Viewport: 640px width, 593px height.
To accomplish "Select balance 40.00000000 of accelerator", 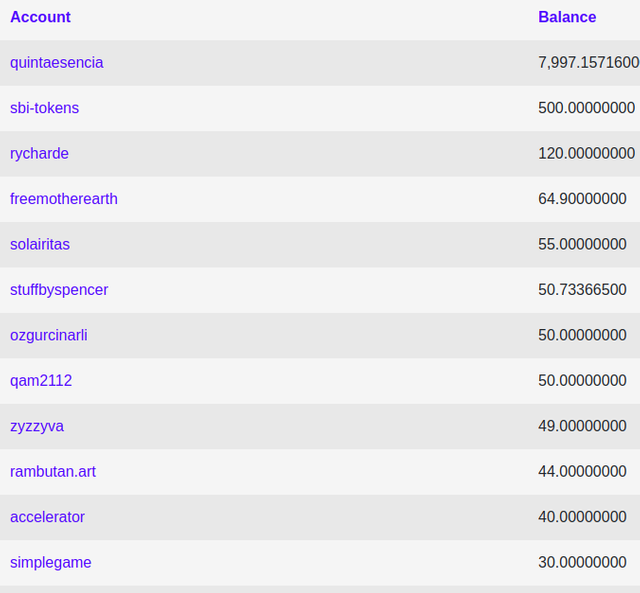I will (x=582, y=517).
